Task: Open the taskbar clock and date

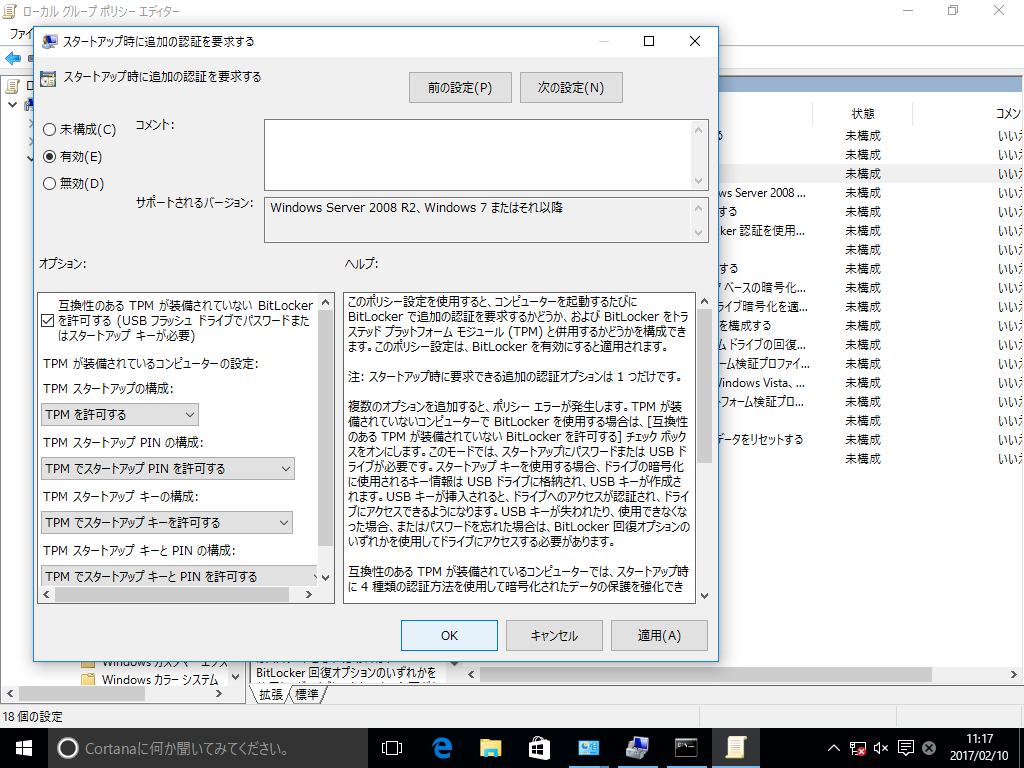Action: 979,748
